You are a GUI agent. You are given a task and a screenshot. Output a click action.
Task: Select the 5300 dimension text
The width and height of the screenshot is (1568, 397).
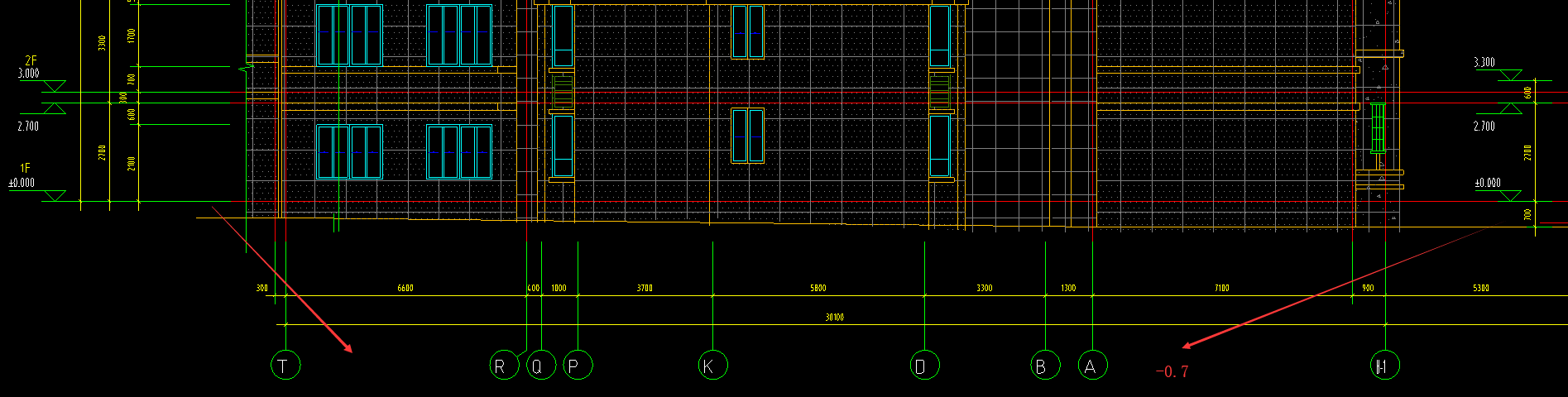point(1480,288)
